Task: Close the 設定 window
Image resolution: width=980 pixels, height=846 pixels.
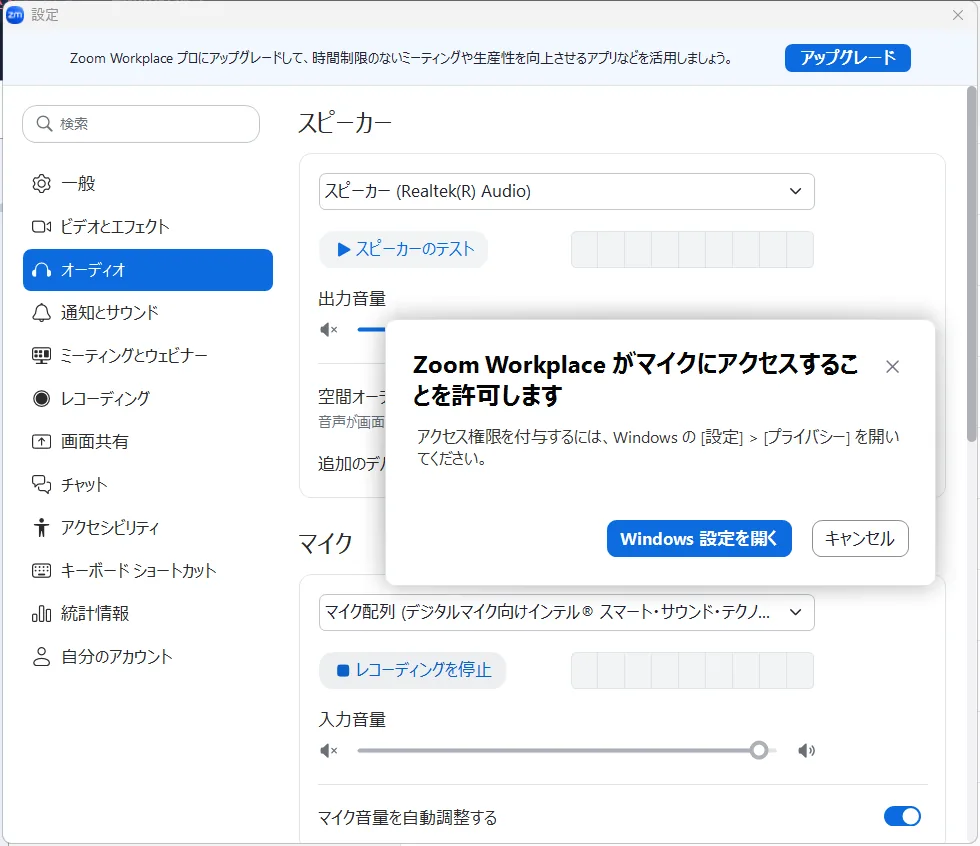Action: coord(958,15)
